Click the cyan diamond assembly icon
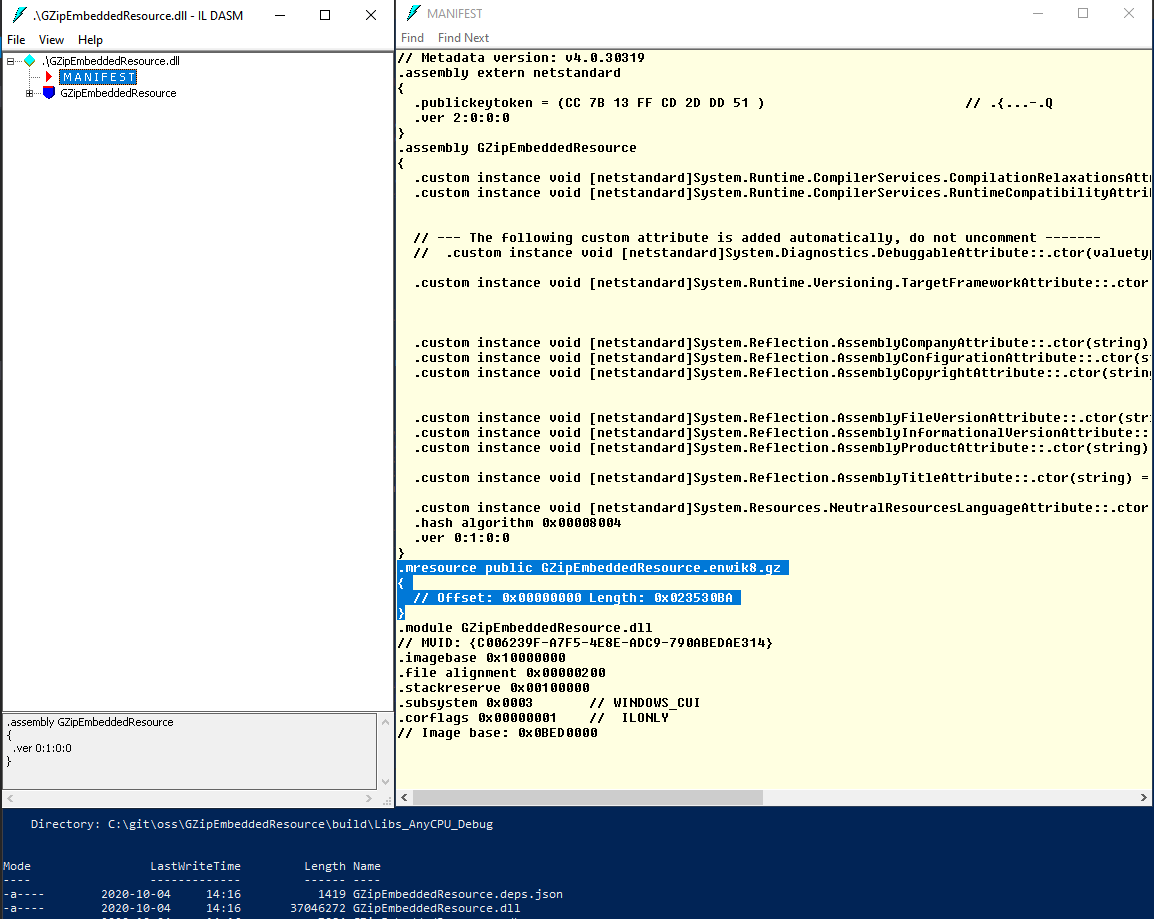The image size is (1154, 919). pos(30,61)
